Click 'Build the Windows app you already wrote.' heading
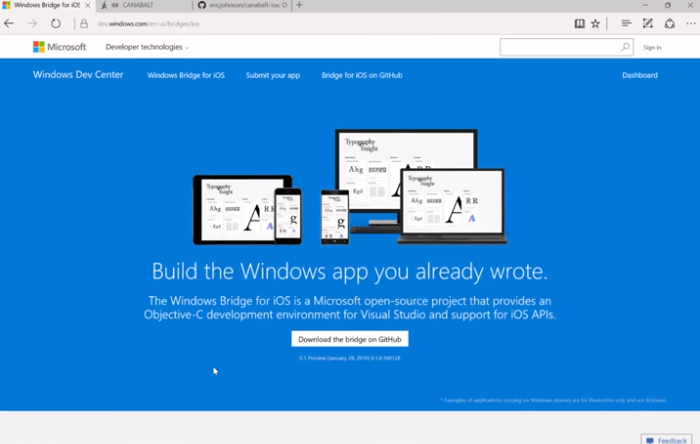This screenshot has height=444, width=700. coord(350,271)
